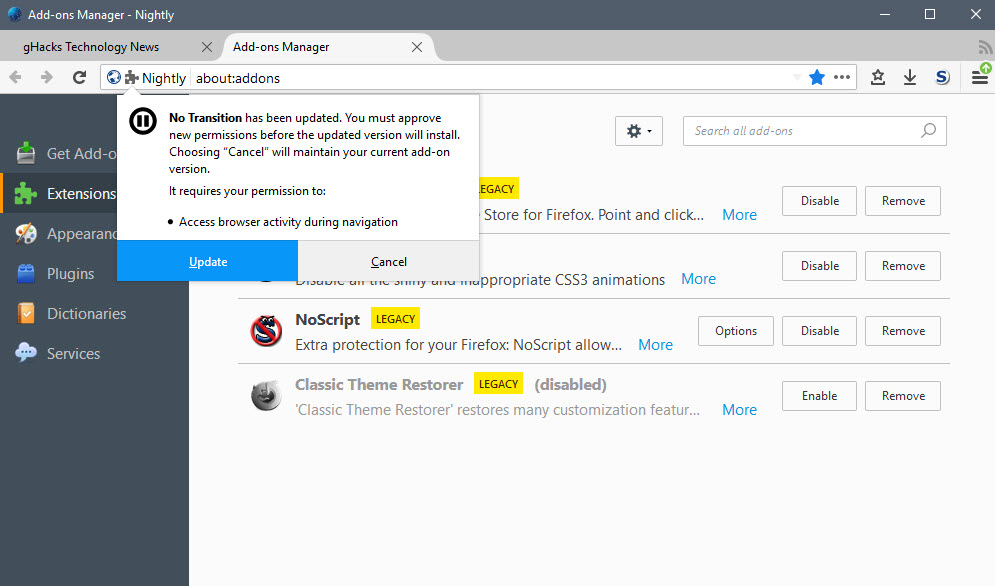
Task: Enable Classic Theme Restorer
Action: 819,396
